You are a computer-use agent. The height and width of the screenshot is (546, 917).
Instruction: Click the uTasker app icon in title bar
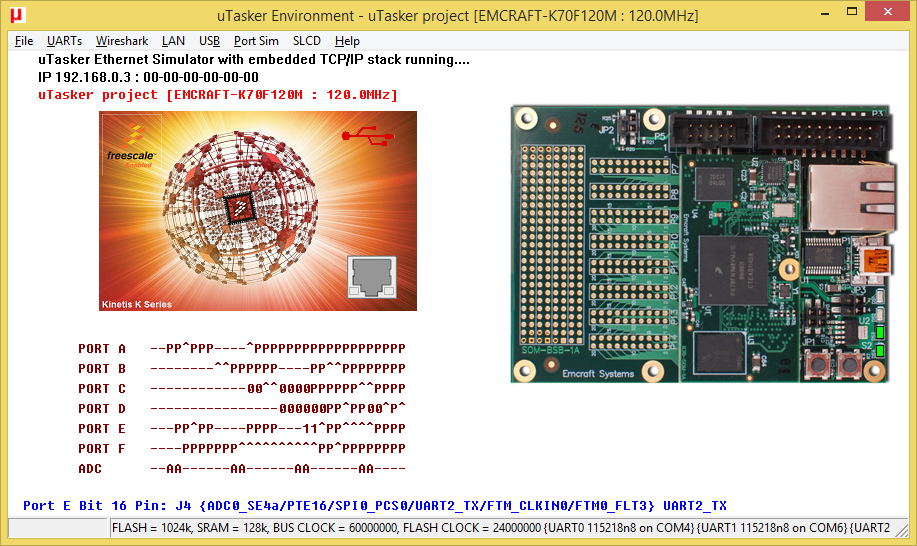(x=17, y=16)
